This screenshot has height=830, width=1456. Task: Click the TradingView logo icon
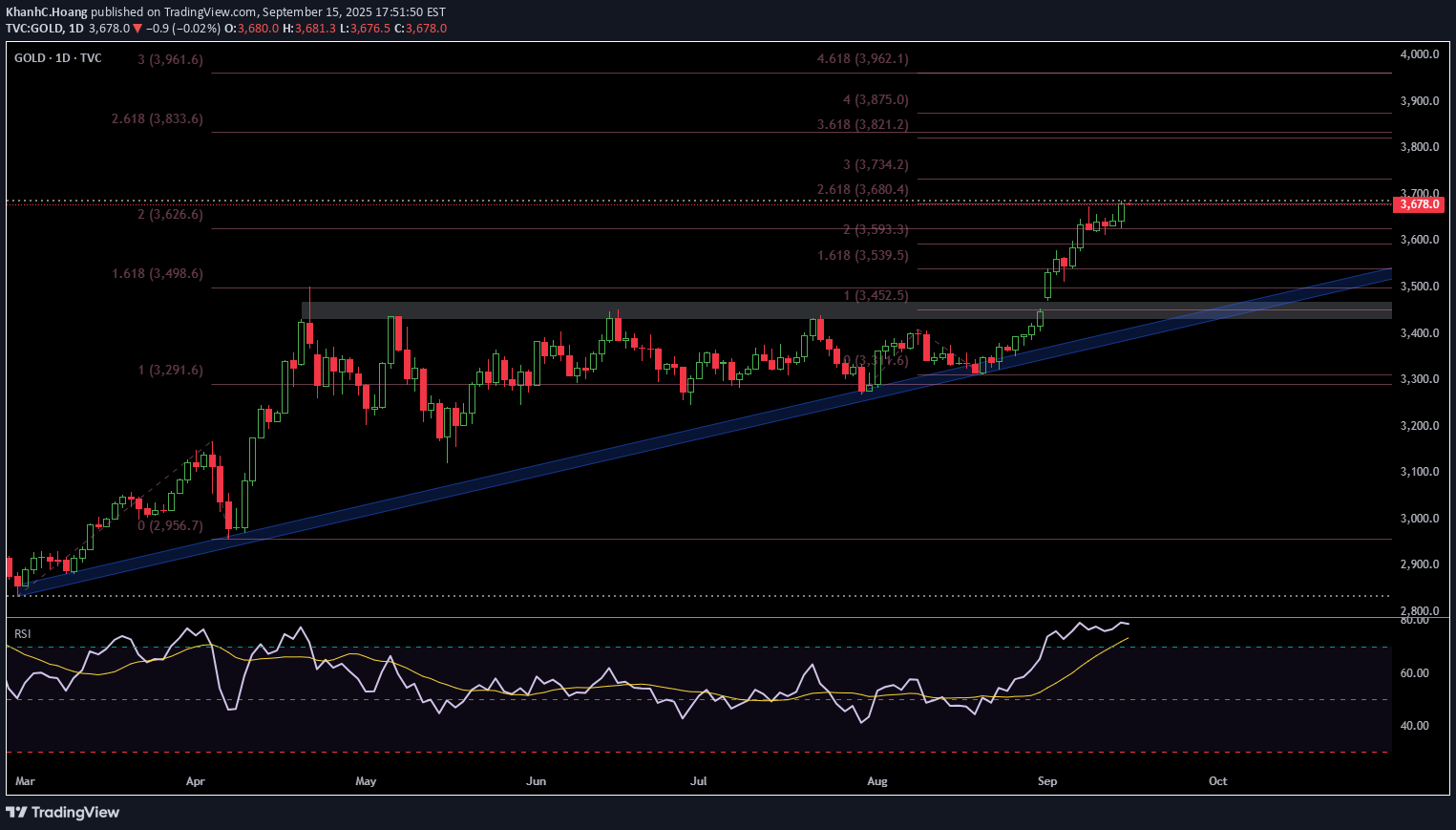click(16, 812)
